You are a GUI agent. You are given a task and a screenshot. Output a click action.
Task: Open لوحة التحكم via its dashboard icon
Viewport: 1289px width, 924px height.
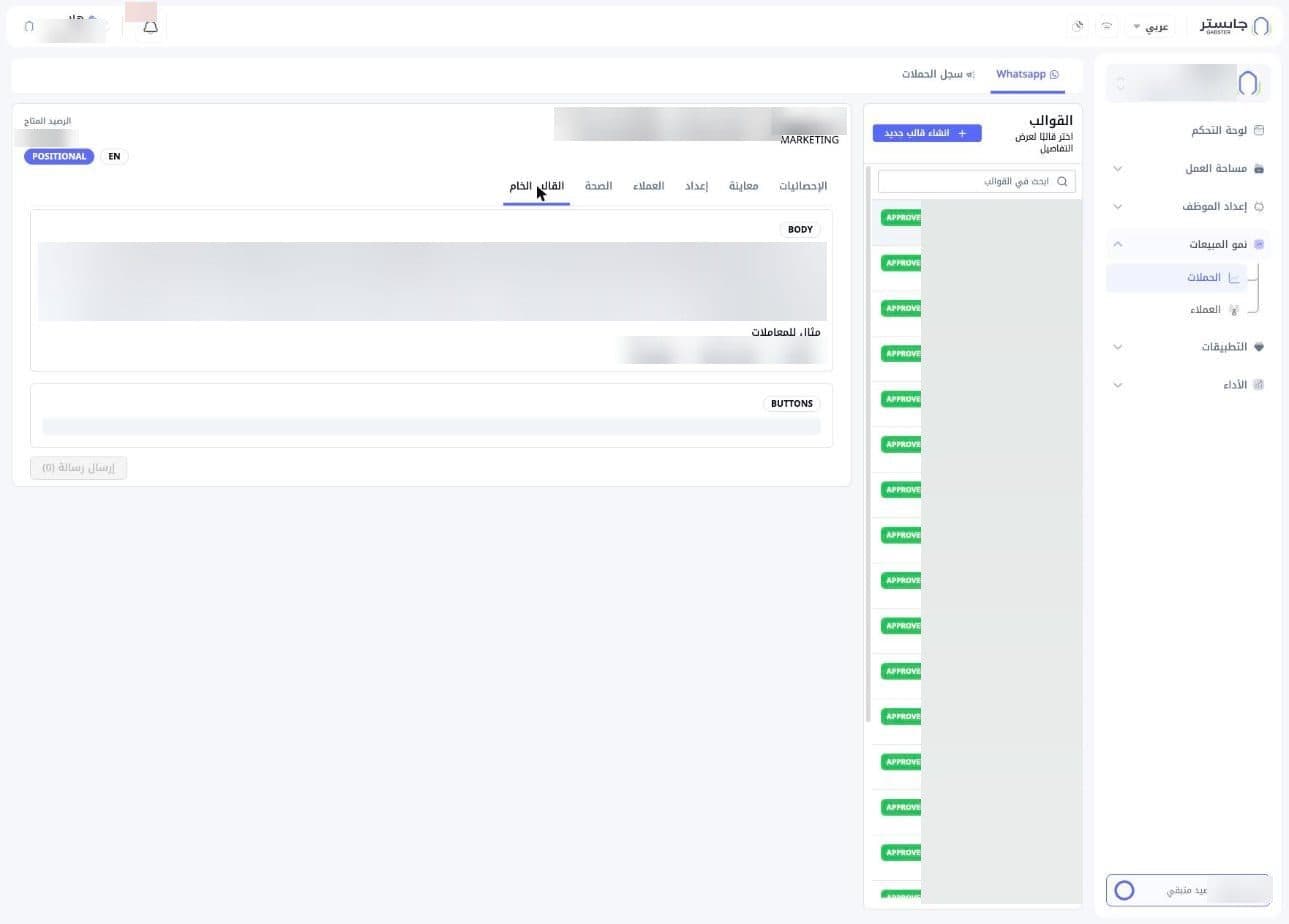click(1259, 131)
